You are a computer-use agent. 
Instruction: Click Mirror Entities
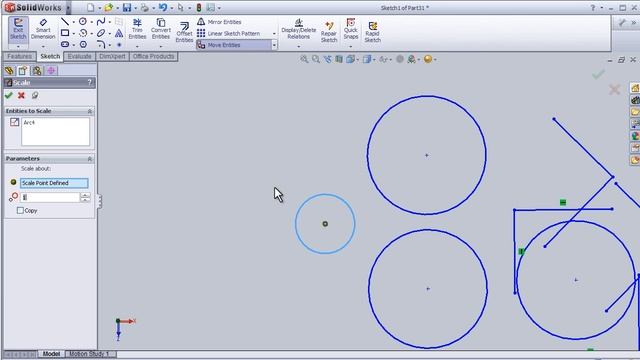pyautogui.click(x=219, y=22)
